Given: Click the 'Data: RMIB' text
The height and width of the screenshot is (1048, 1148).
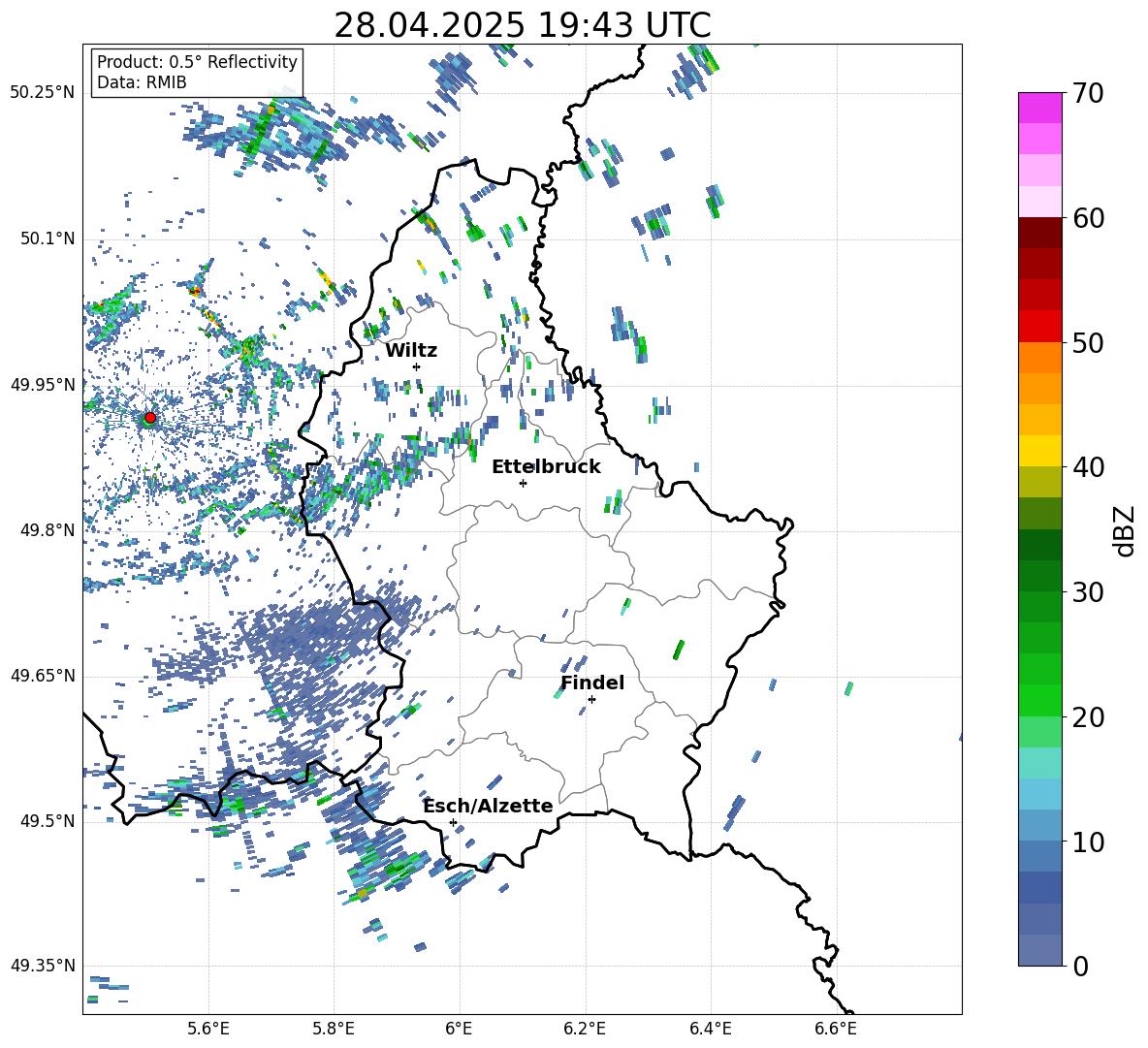Looking at the screenshot, I should [x=142, y=82].
